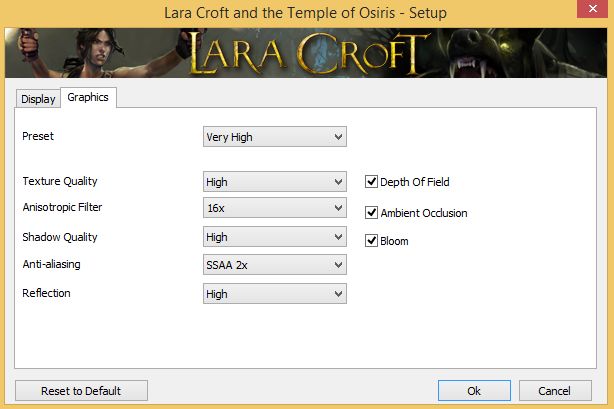Click the Texture Quality label
The width and height of the screenshot is (614, 409).
click(x=60, y=181)
